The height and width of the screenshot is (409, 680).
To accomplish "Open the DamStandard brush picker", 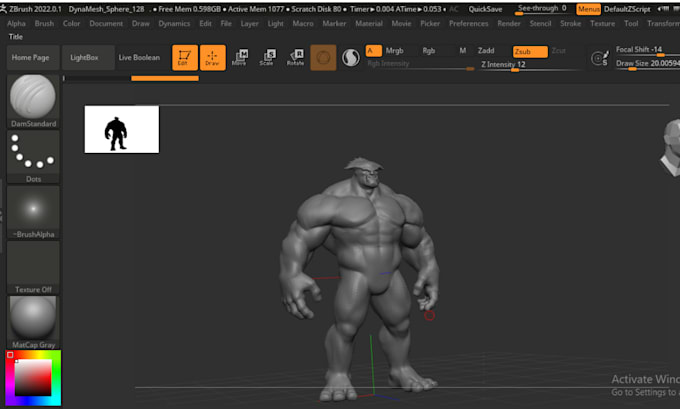I will pyautogui.click(x=33, y=101).
